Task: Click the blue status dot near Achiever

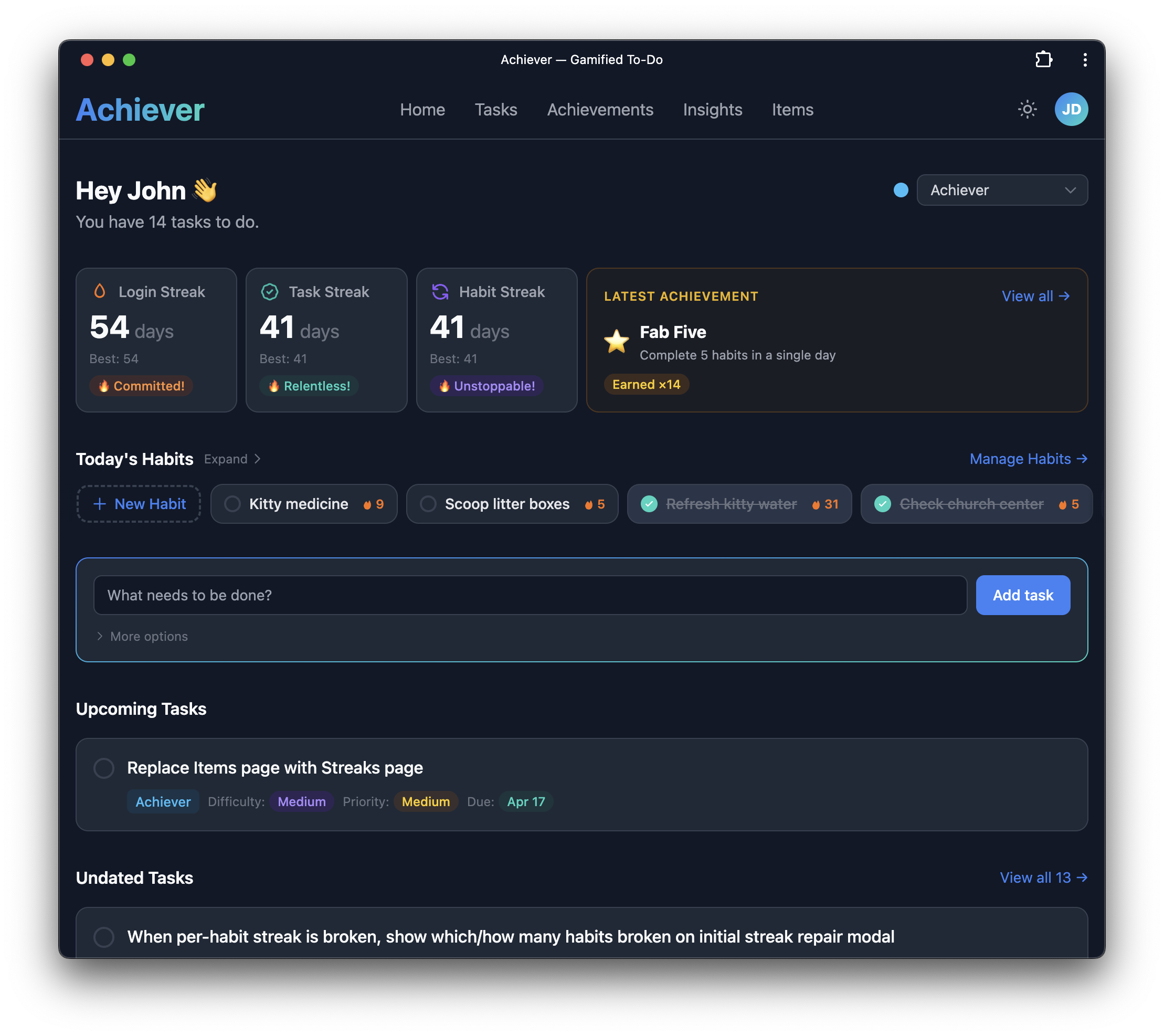Action: tap(901, 190)
